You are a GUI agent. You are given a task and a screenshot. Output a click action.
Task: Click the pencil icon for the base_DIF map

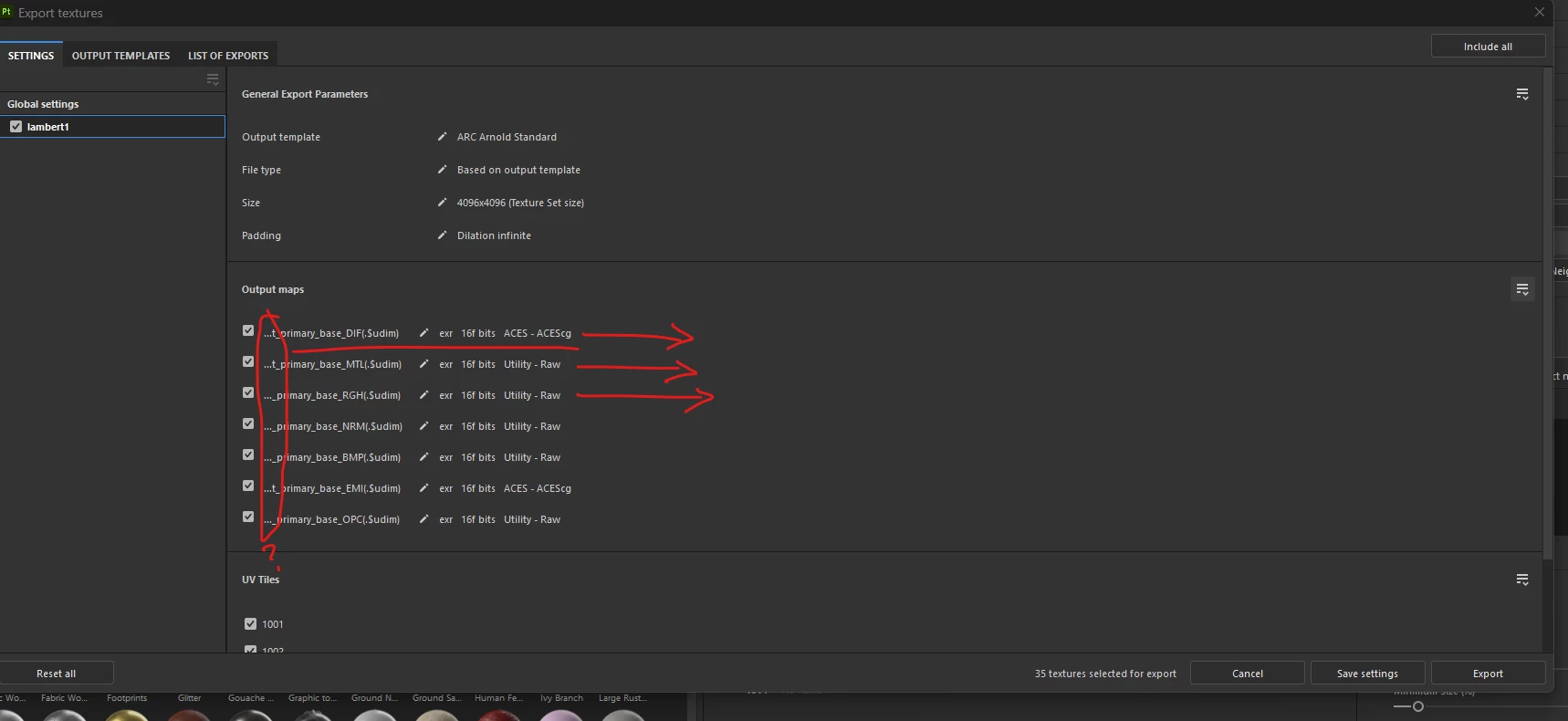click(x=423, y=333)
